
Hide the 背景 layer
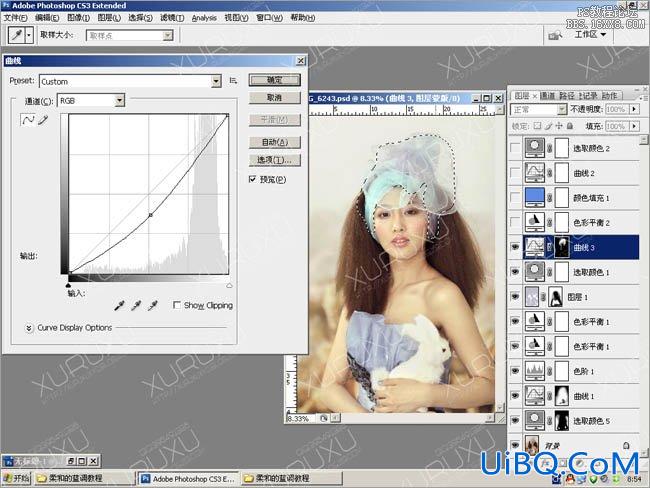click(x=515, y=445)
